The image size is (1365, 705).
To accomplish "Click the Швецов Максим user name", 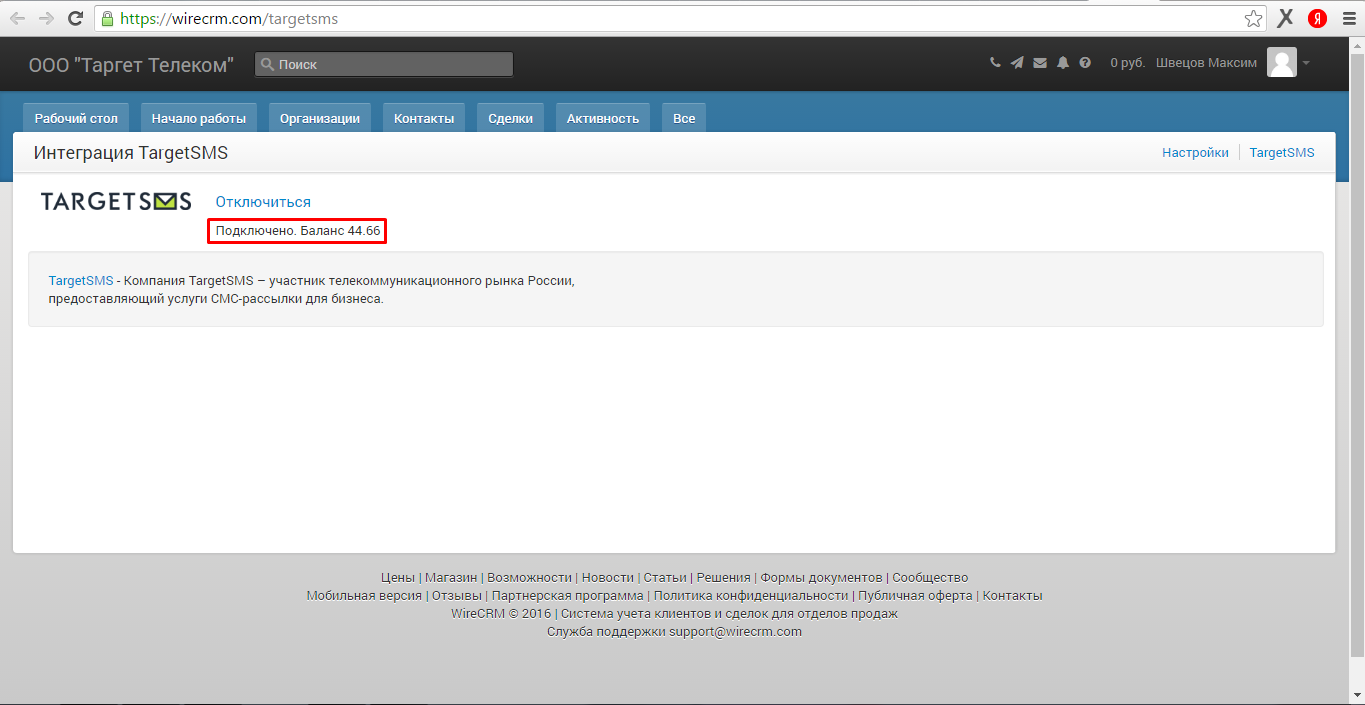I will [x=1206, y=62].
